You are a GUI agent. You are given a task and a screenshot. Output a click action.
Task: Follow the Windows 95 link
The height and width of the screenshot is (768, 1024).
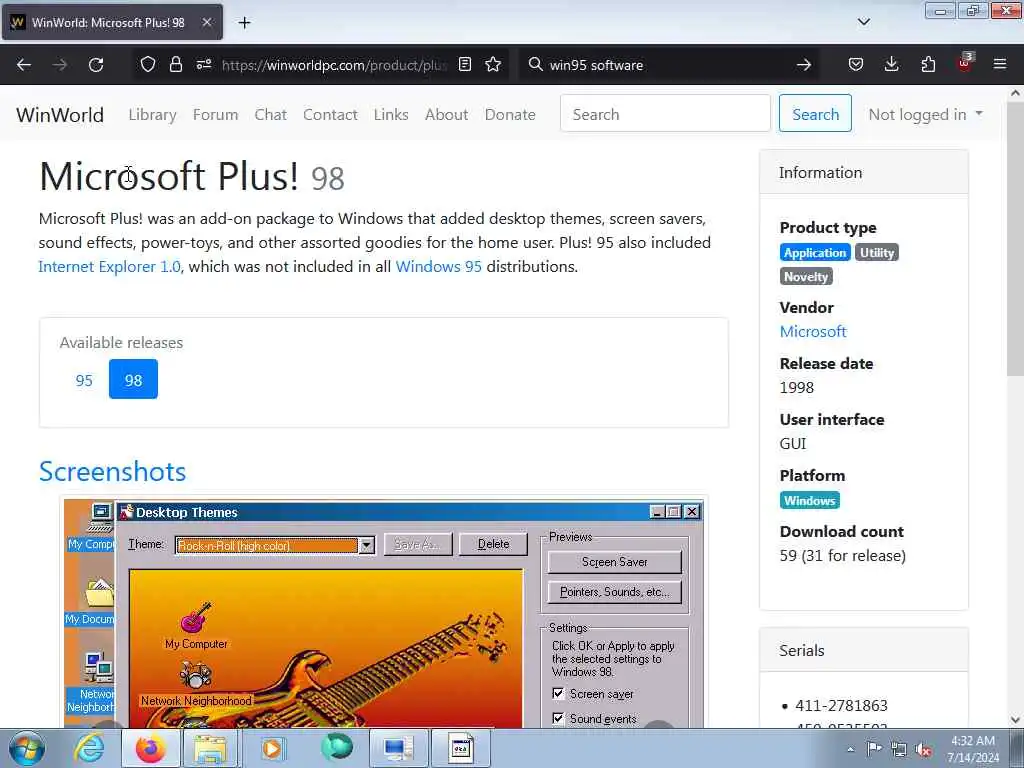coord(438,266)
